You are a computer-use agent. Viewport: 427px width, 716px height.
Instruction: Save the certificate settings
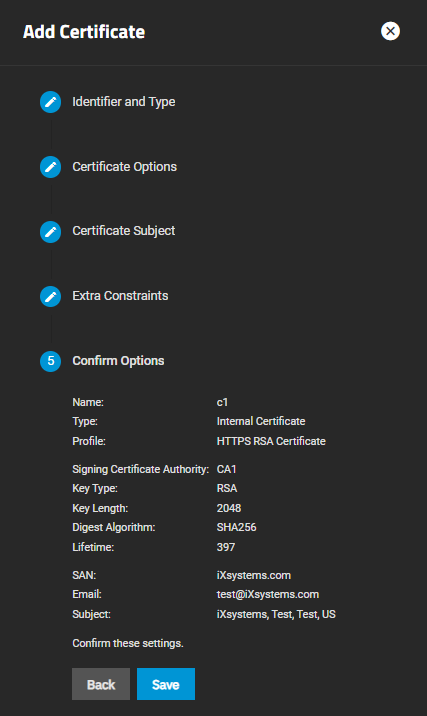pos(166,684)
